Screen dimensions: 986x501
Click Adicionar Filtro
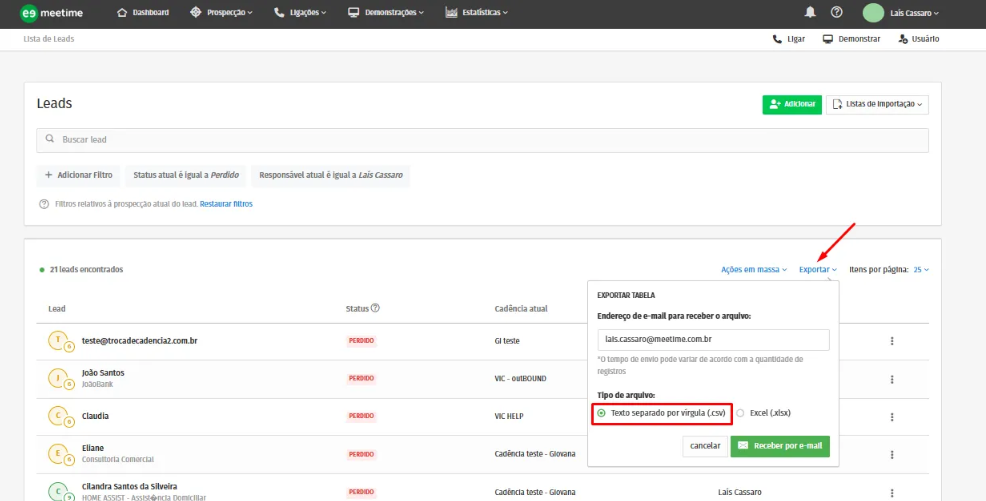click(78, 175)
